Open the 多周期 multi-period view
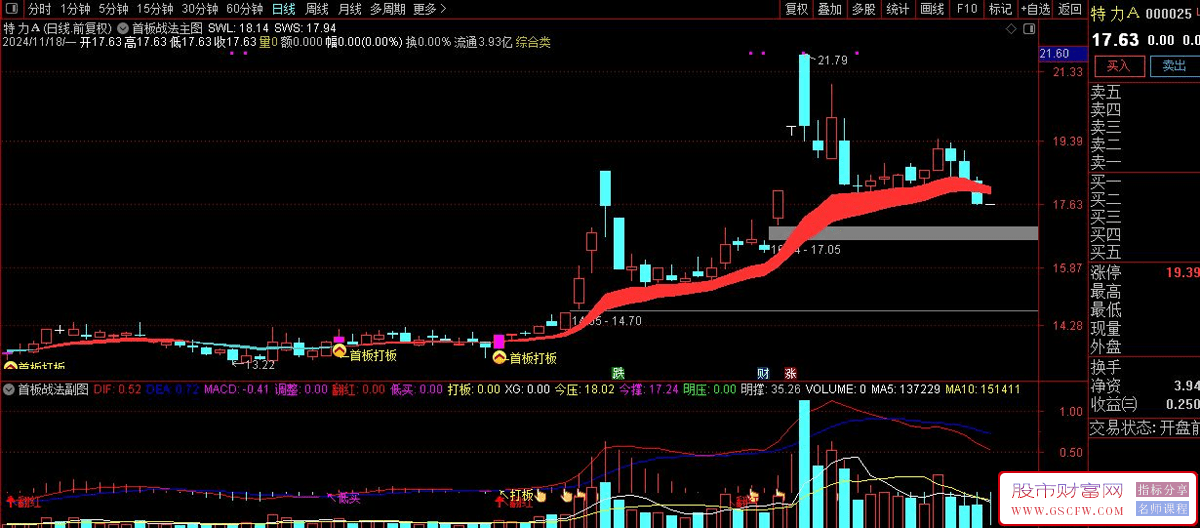 point(387,9)
